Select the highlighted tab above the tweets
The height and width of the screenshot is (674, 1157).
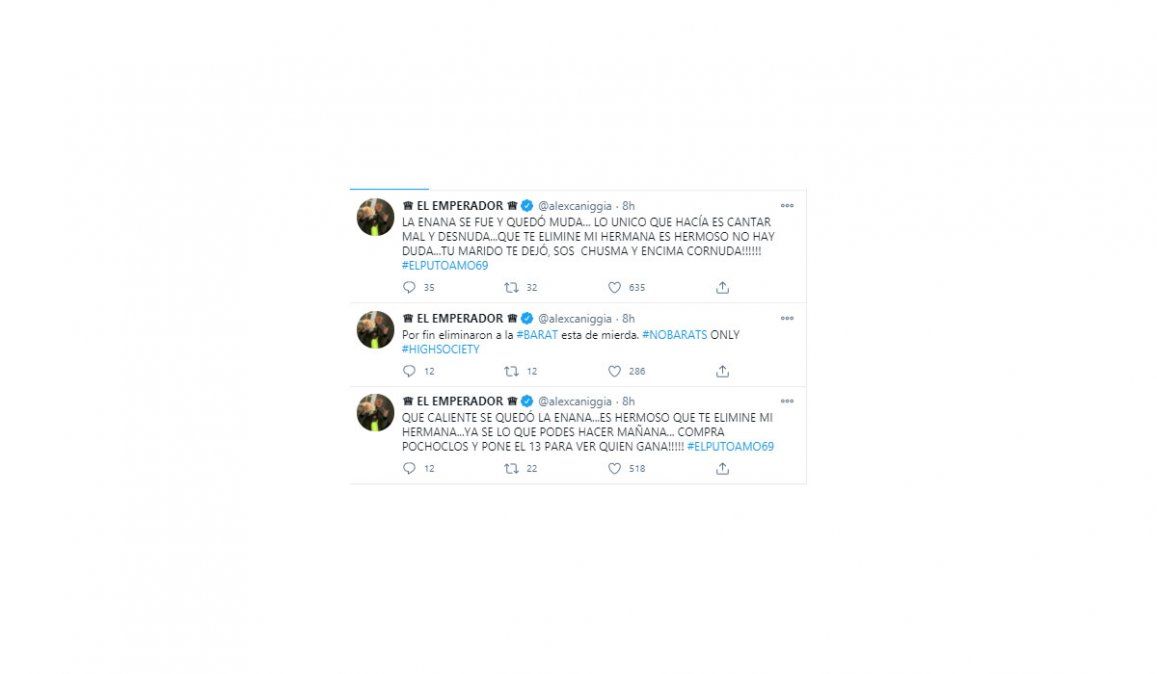click(389, 189)
